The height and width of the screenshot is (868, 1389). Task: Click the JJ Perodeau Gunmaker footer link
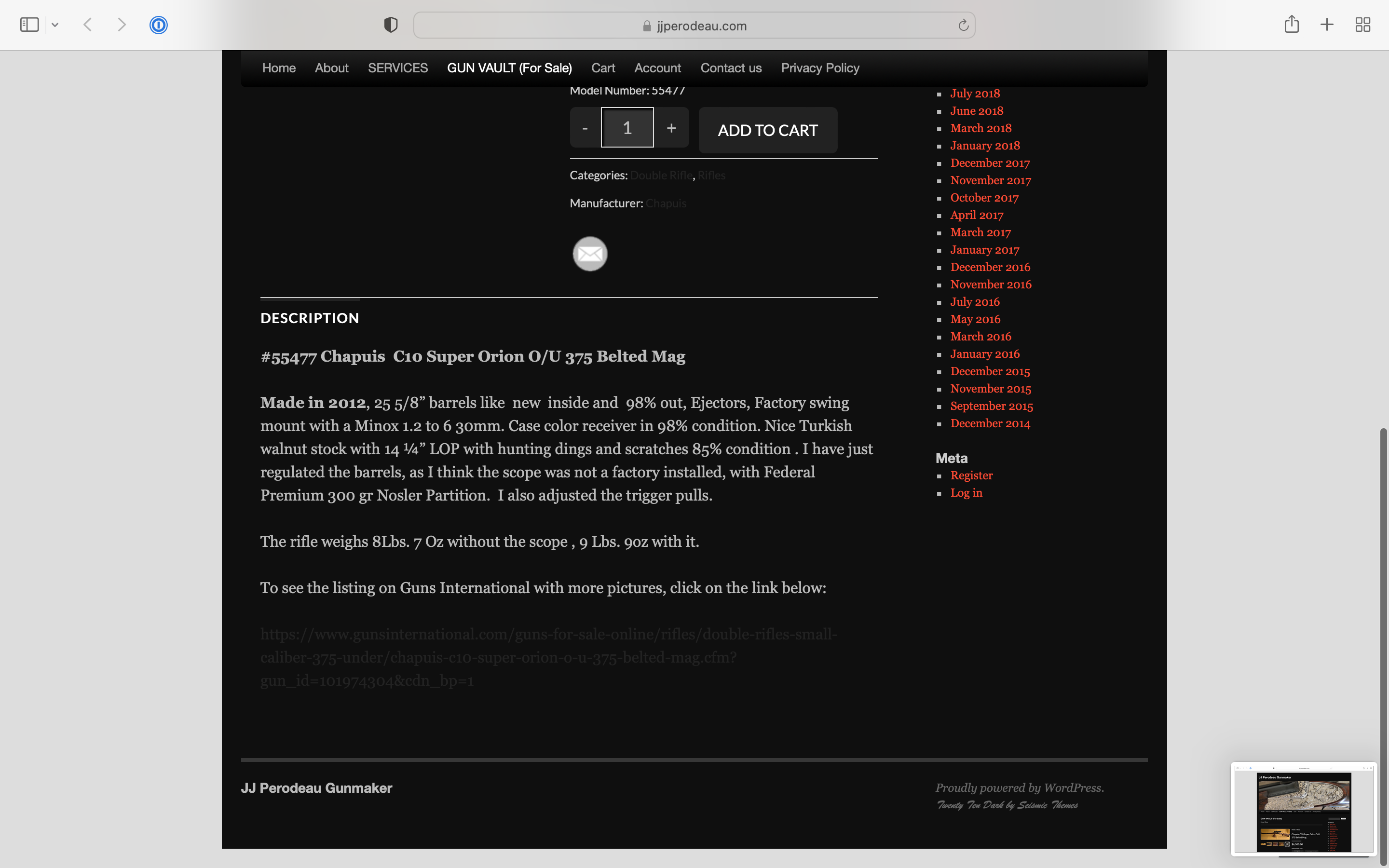coord(316,788)
